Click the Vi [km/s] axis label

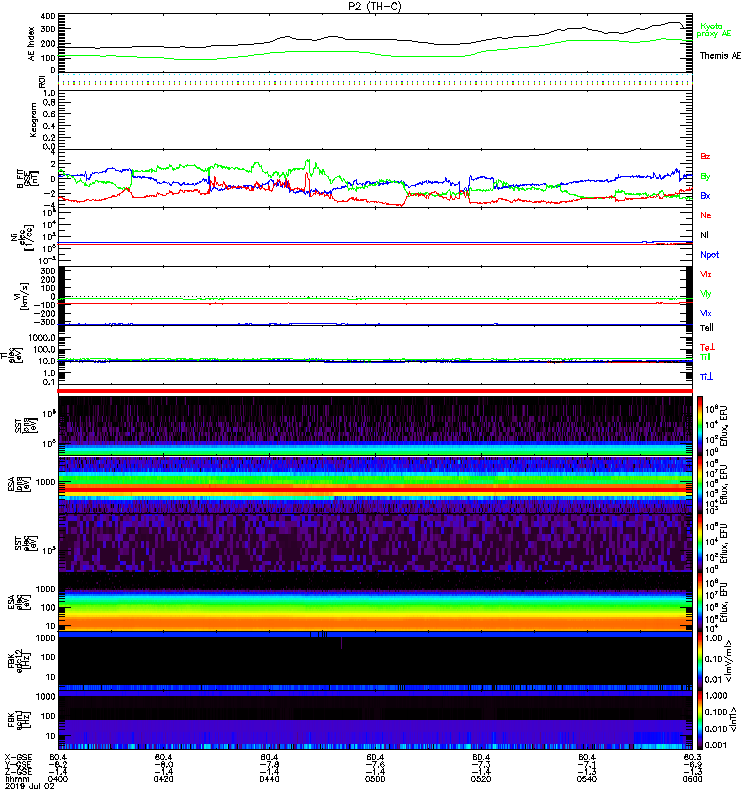coord(24,296)
